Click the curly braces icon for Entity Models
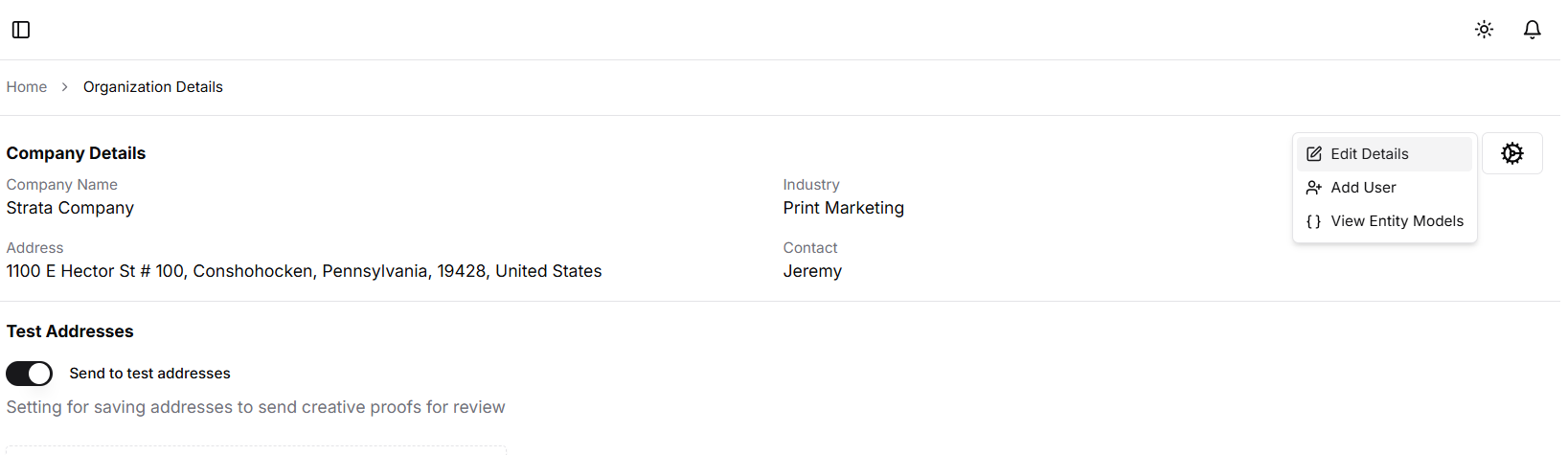 point(1314,221)
